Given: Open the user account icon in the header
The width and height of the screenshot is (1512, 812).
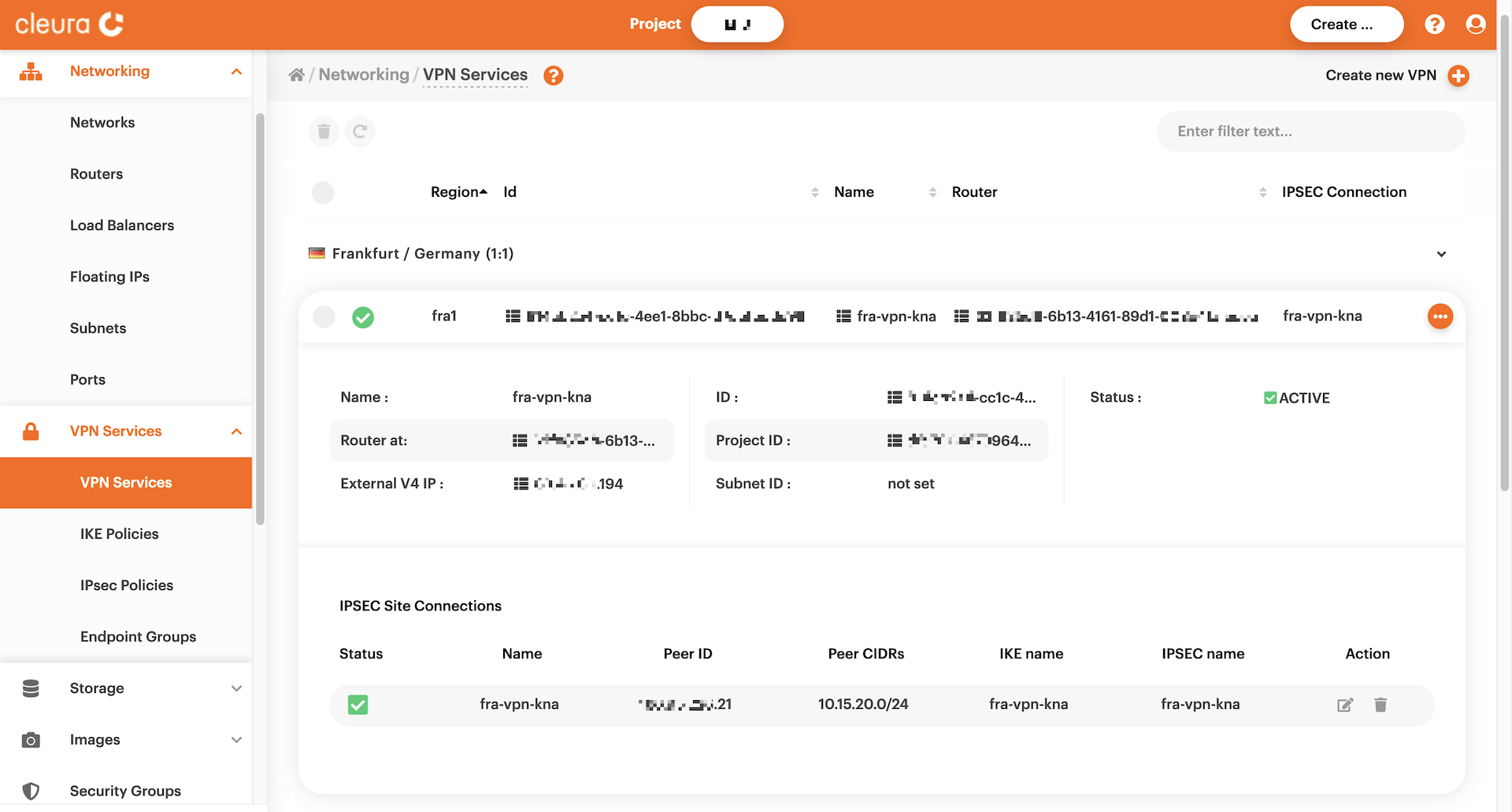Looking at the screenshot, I should (1476, 24).
